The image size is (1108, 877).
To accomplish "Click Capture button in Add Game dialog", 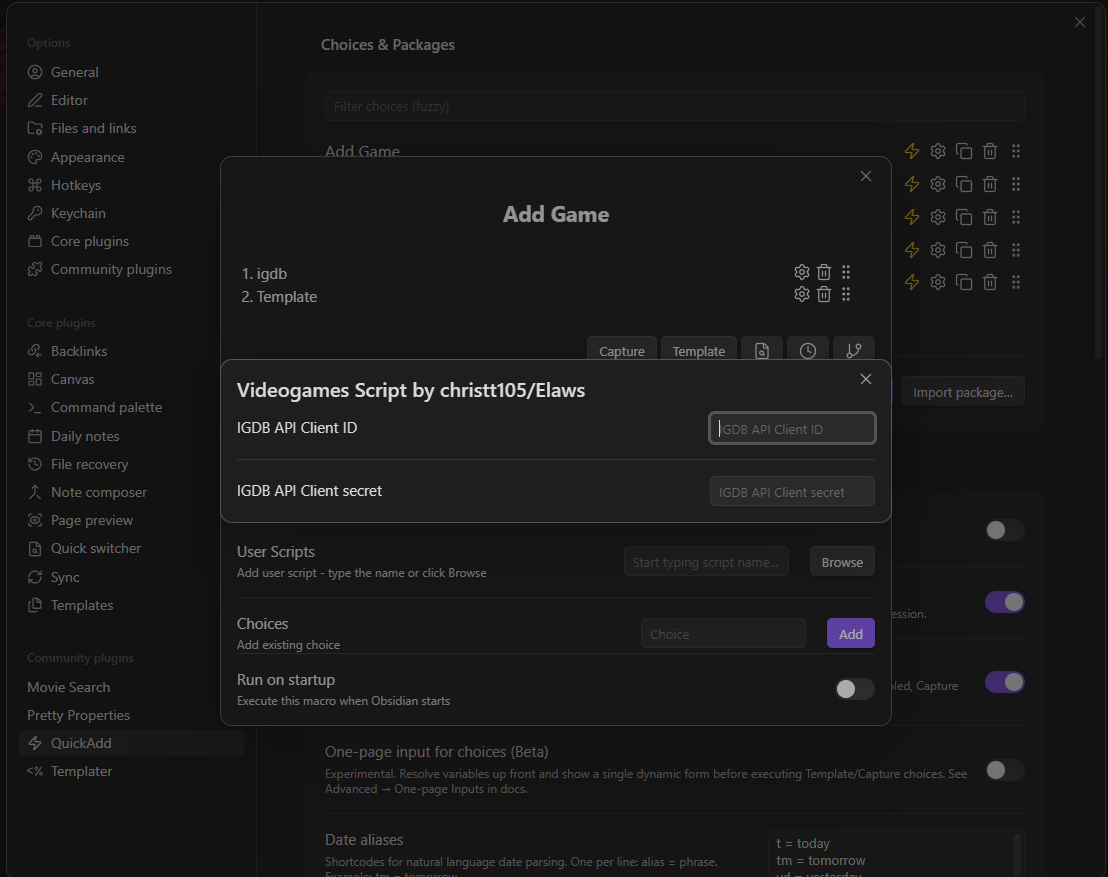I will click(x=622, y=351).
